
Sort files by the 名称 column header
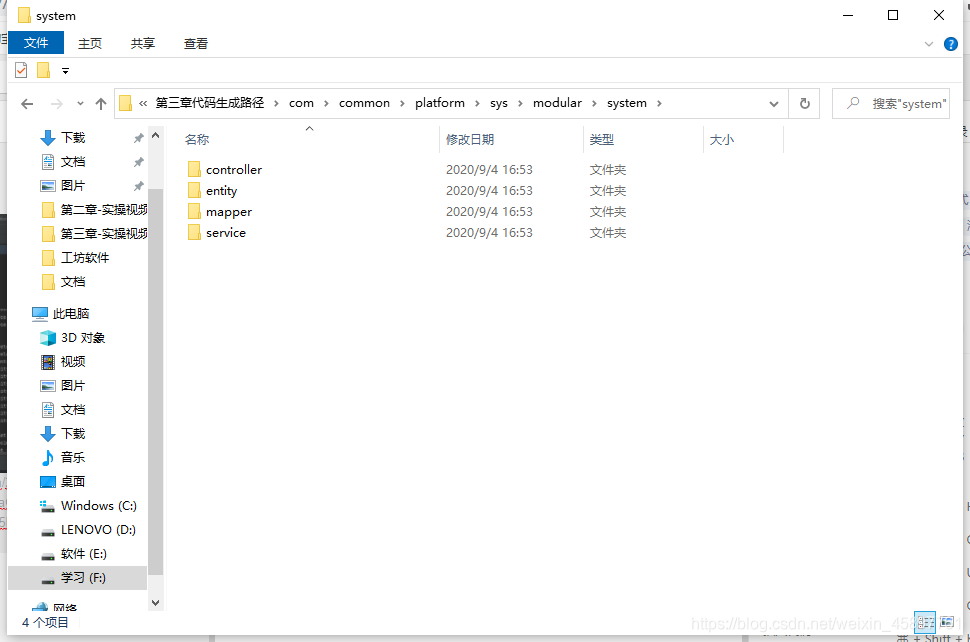coord(196,139)
